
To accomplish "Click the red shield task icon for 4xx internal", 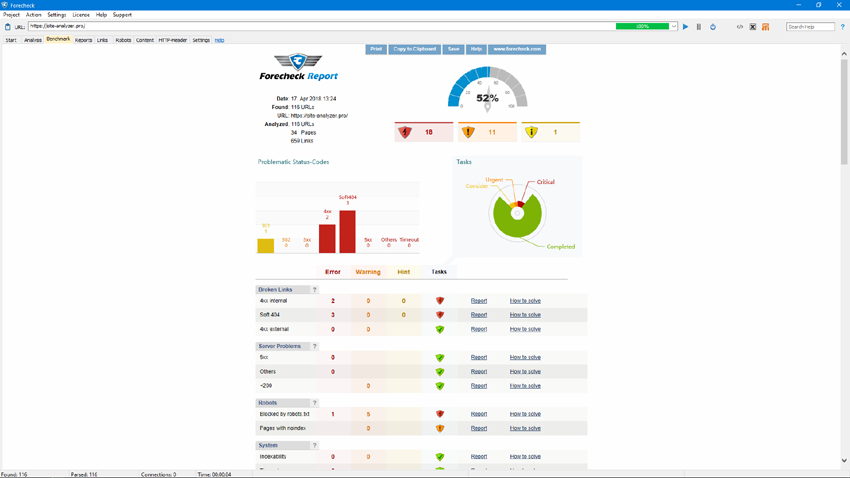I will point(440,301).
